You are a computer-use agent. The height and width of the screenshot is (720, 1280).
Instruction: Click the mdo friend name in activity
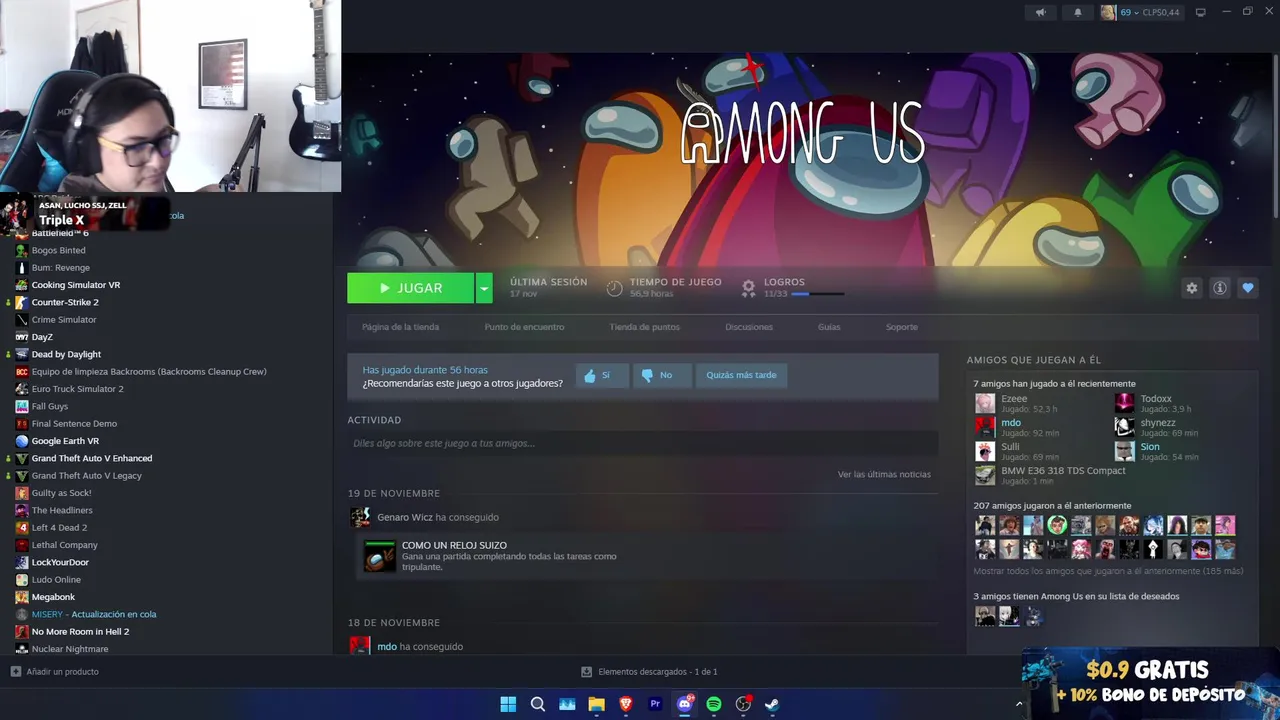[386, 647]
